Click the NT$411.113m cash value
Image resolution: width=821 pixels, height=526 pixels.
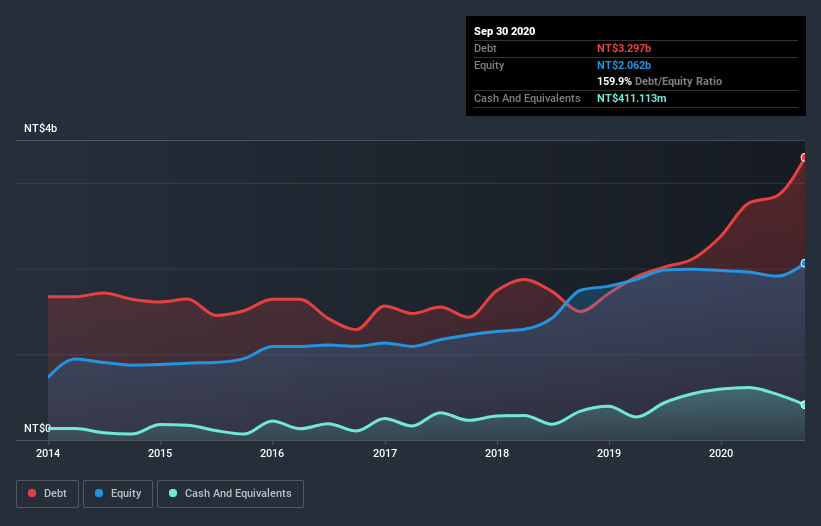click(632, 98)
